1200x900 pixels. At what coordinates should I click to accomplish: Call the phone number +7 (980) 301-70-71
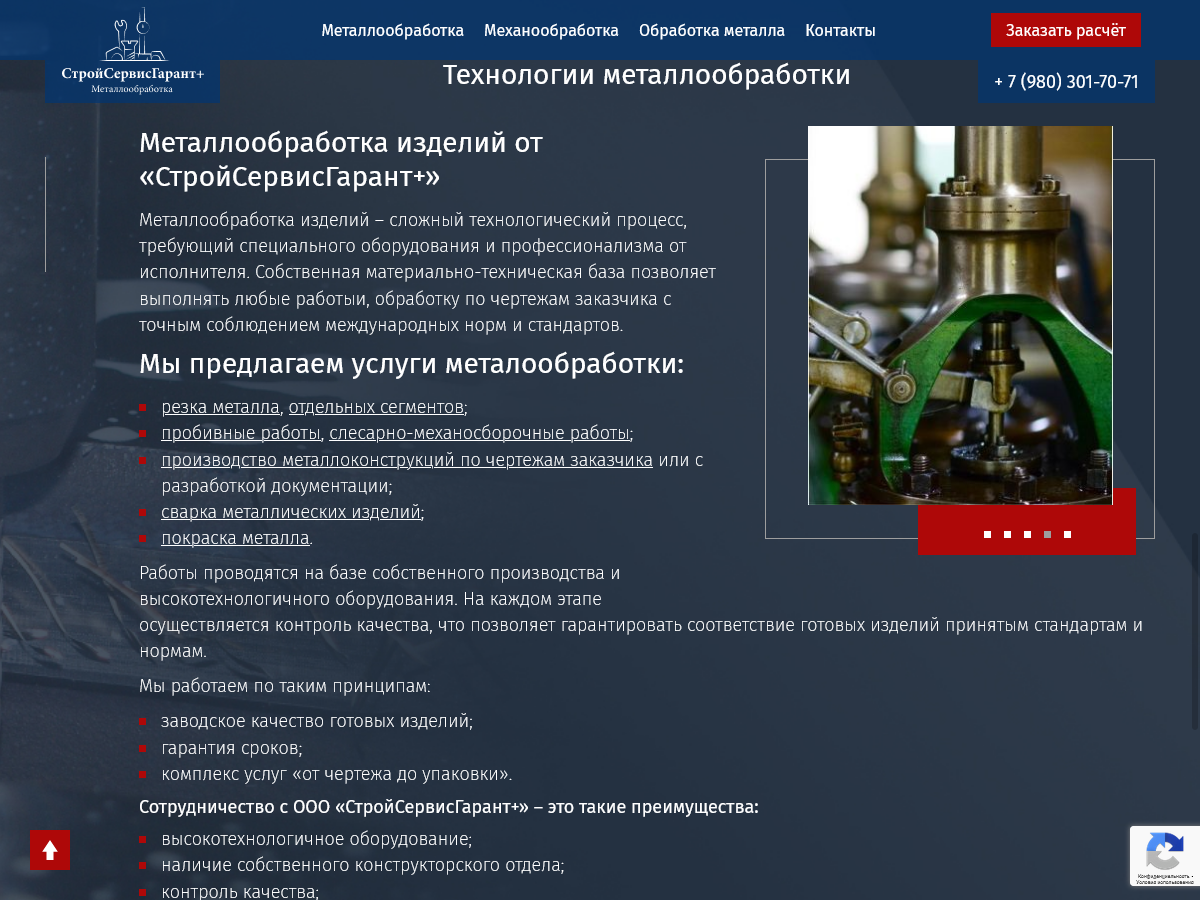point(1066,82)
